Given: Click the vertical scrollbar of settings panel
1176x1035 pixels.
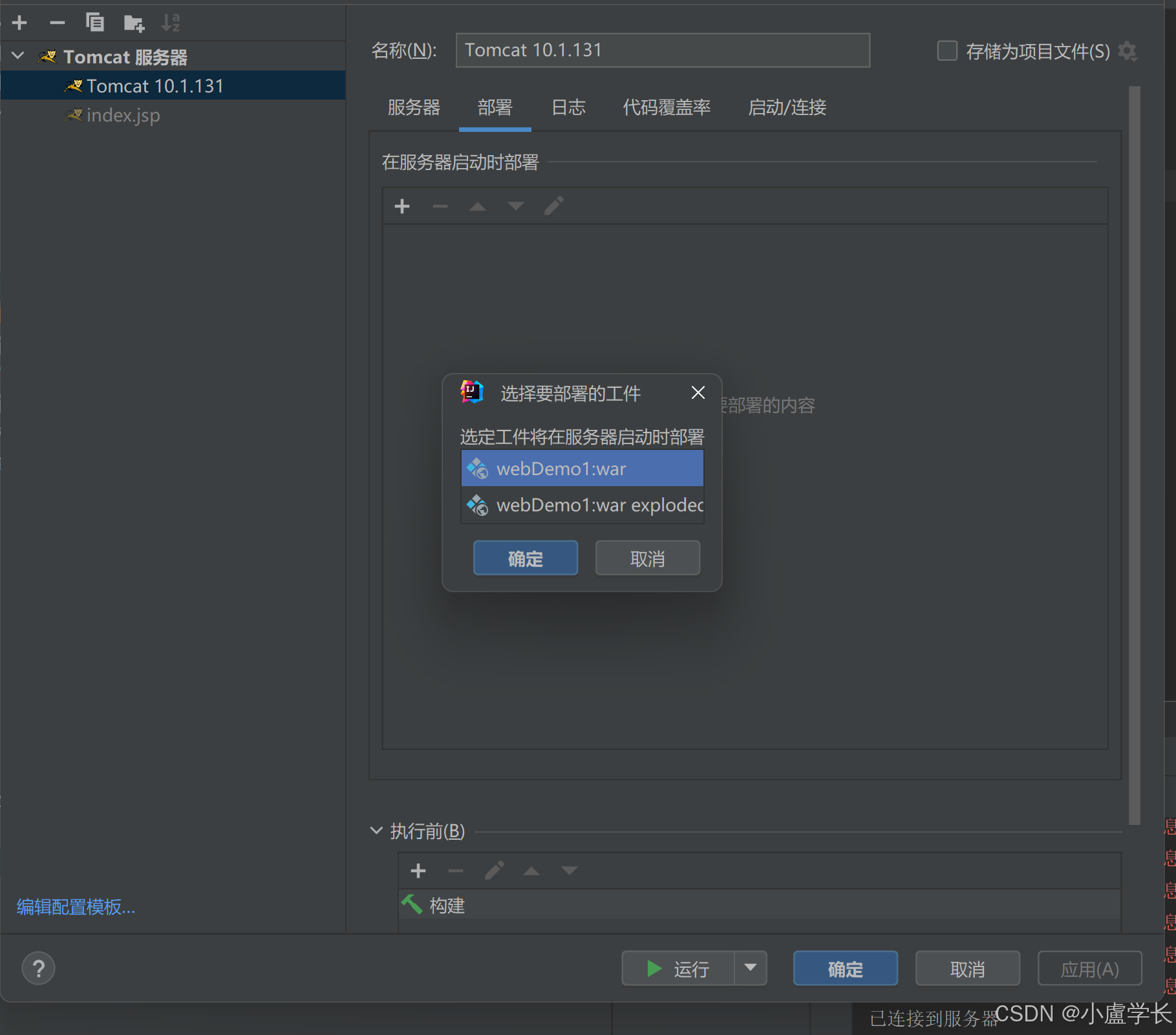Looking at the screenshot, I should (1135, 455).
